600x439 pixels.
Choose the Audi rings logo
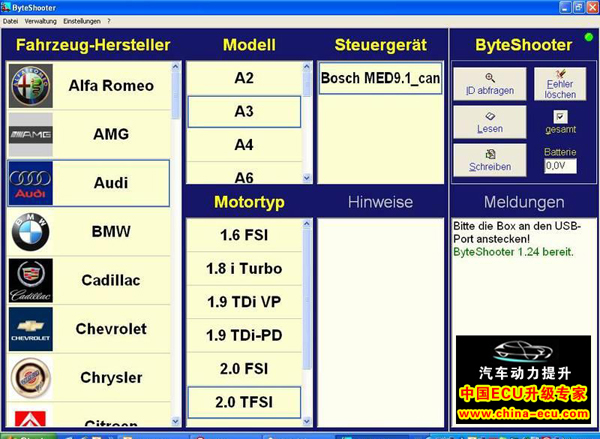(x=31, y=183)
